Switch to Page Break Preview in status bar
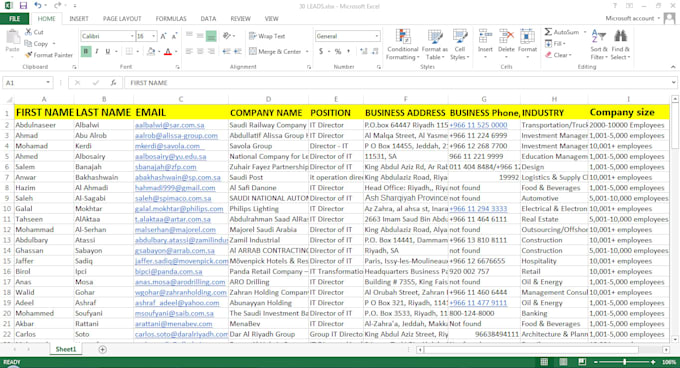680x368 pixels. tap(582, 362)
